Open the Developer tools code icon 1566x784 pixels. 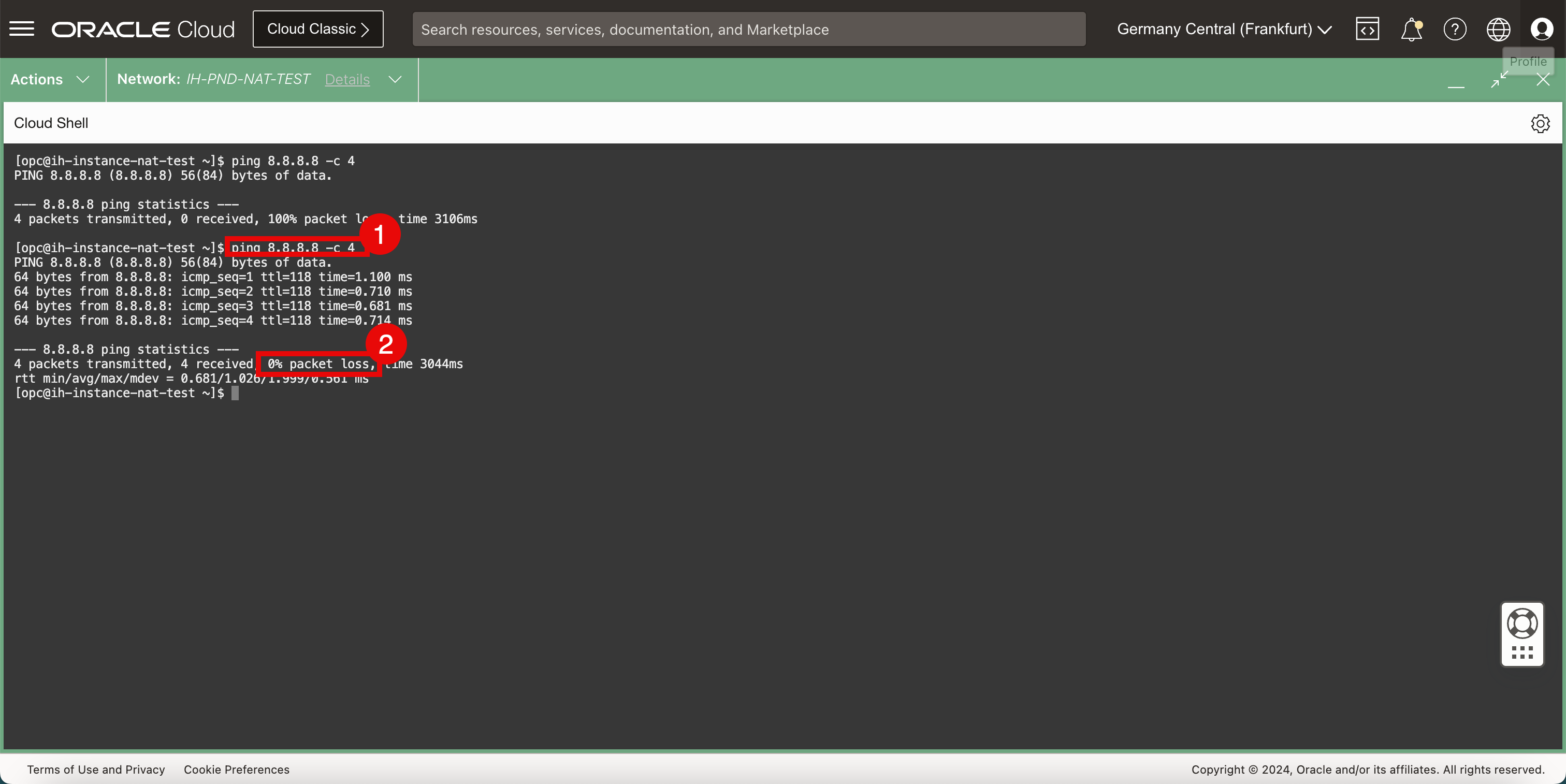[x=1367, y=28]
